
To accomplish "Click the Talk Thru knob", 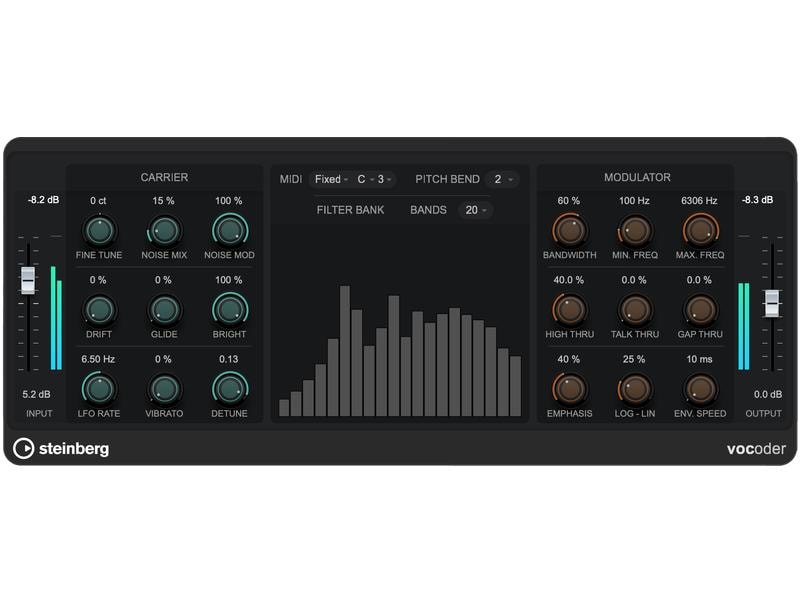I will coord(635,310).
